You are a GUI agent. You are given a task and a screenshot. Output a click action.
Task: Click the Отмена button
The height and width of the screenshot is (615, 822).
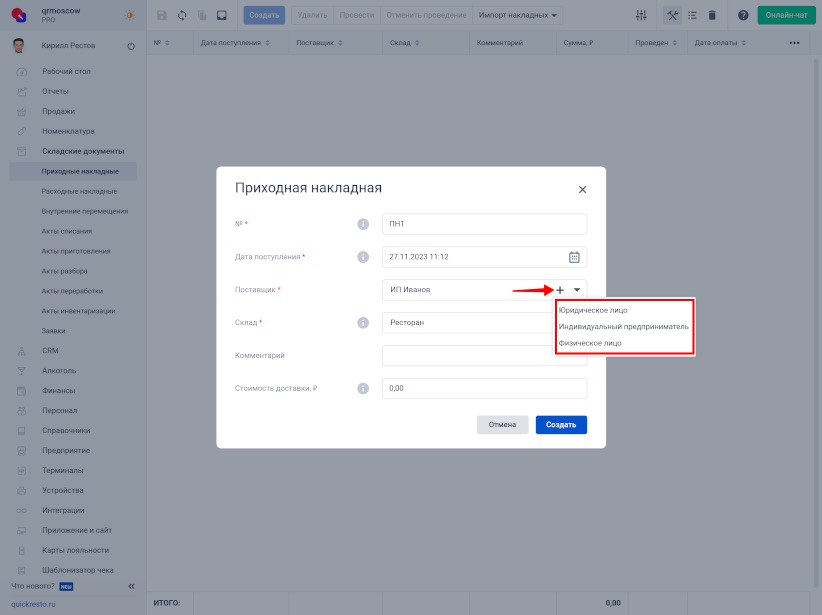point(502,425)
